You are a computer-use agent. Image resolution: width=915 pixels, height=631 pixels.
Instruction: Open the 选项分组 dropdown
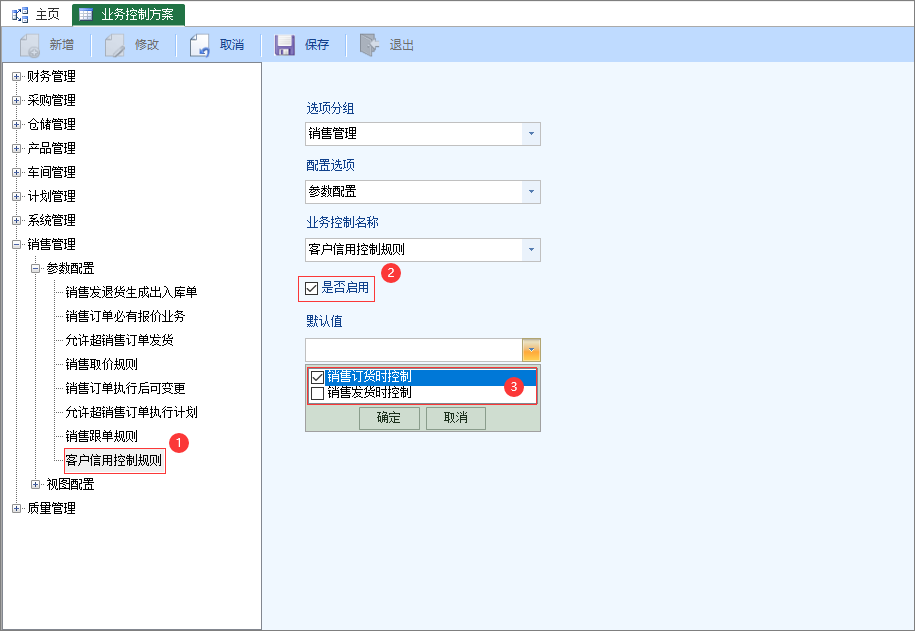(531, 134)
